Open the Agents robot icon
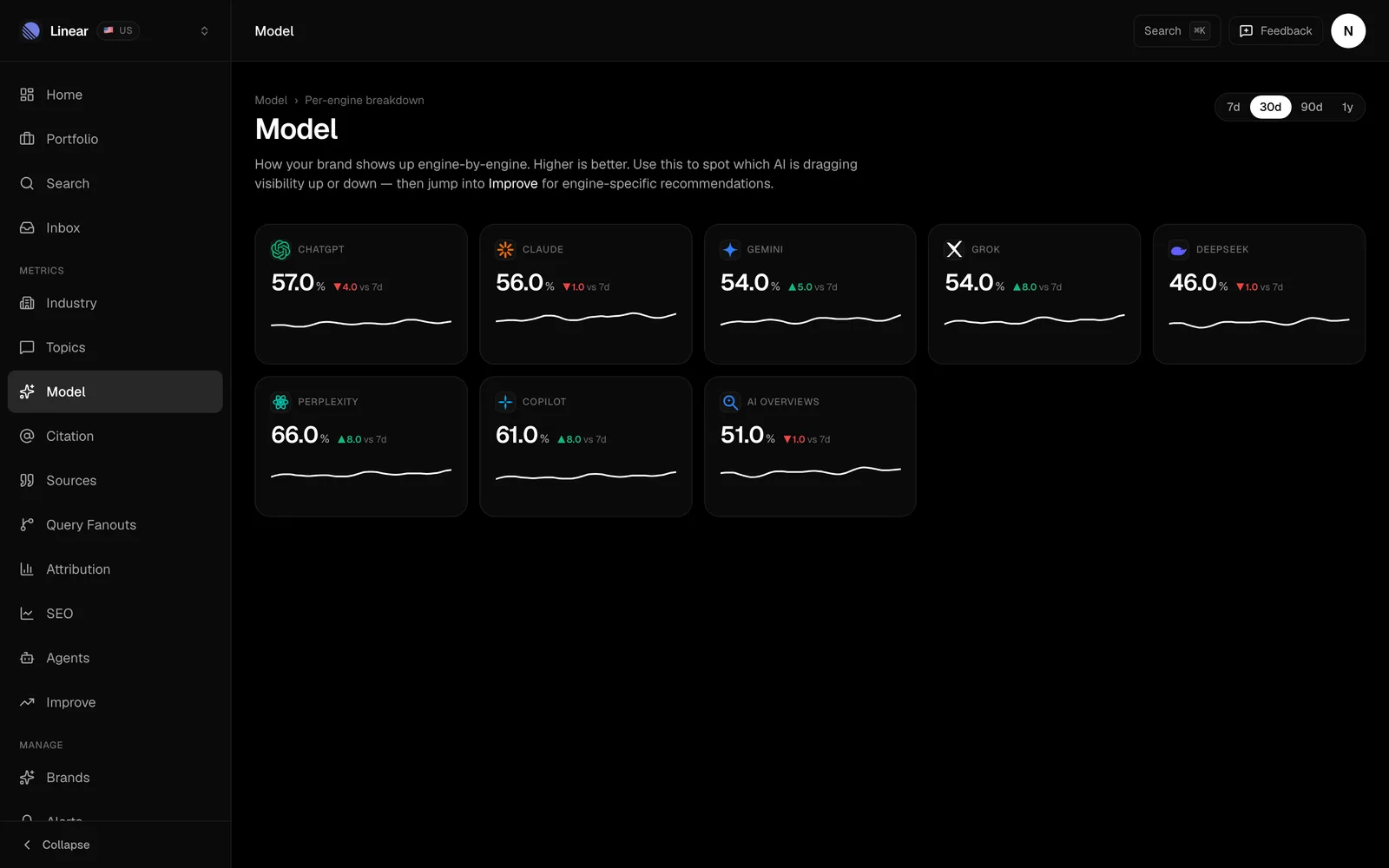 [x=27, y=657]
